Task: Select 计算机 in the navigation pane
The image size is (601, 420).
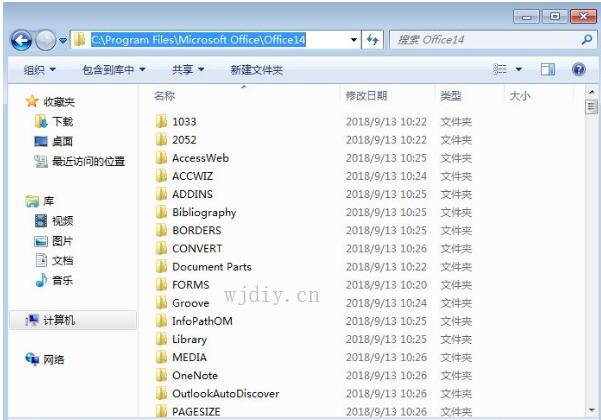Action: tap(58, 320)
